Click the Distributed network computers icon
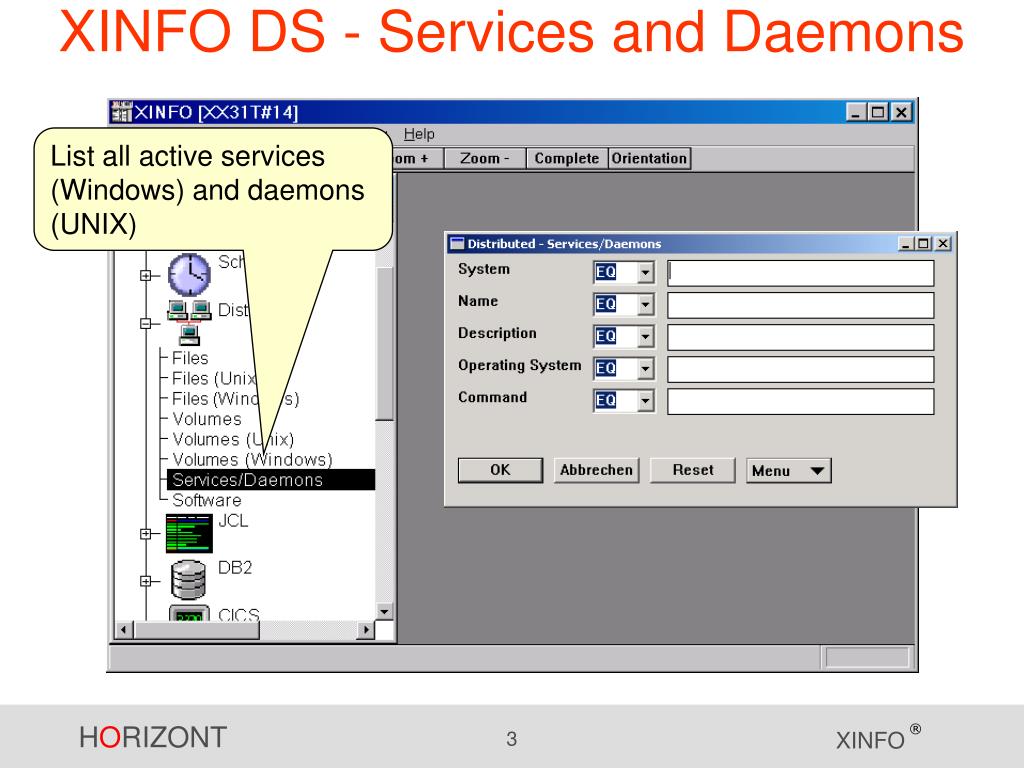Screen dimensions: 1024x768 click(189, 322)
